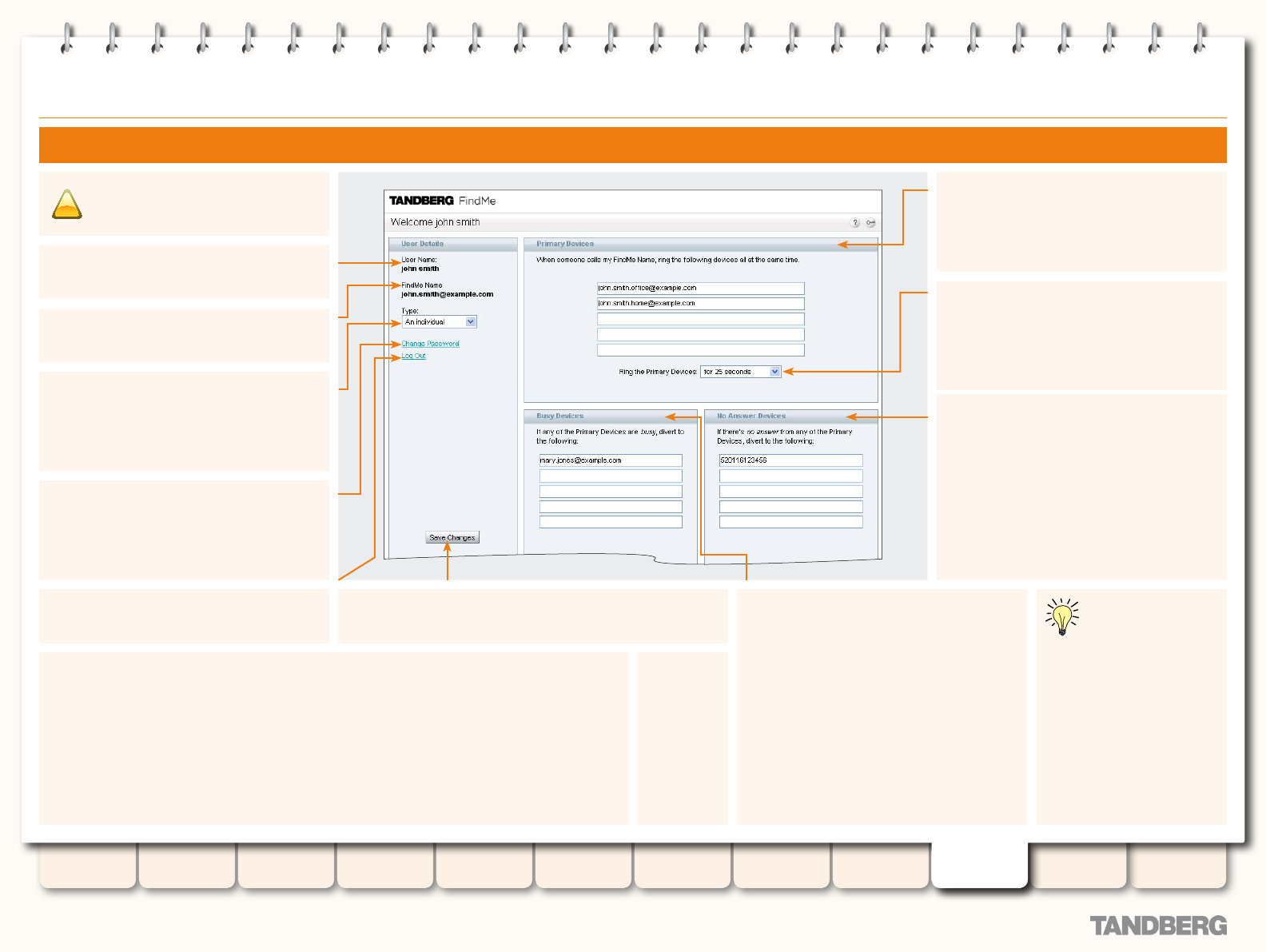Select the john.smith.home@example.com device field
This screenshot has width=1266, height=952.
pos(701,304)
